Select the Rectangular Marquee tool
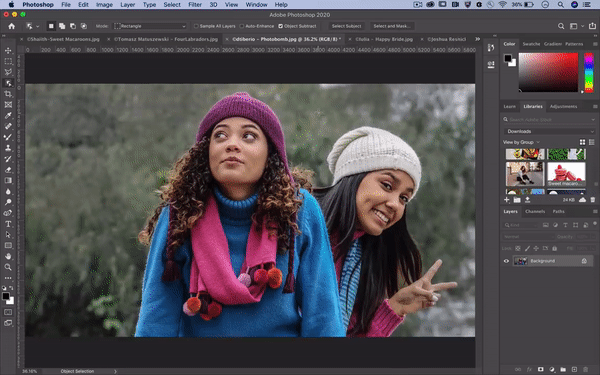600x375 pixels. coord(8,61)
